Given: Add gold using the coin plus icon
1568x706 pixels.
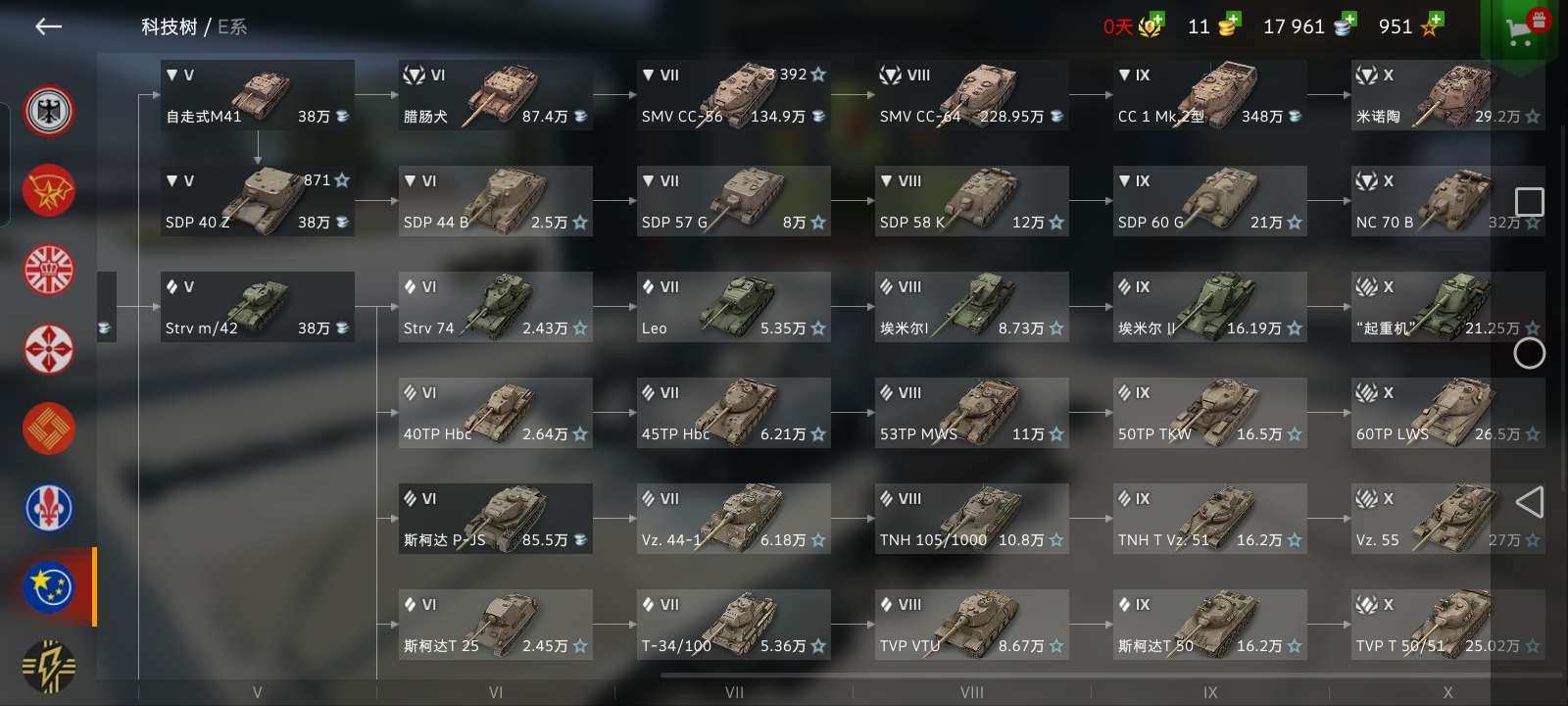Looking at the screenshot, I should tap(1228, 26).
